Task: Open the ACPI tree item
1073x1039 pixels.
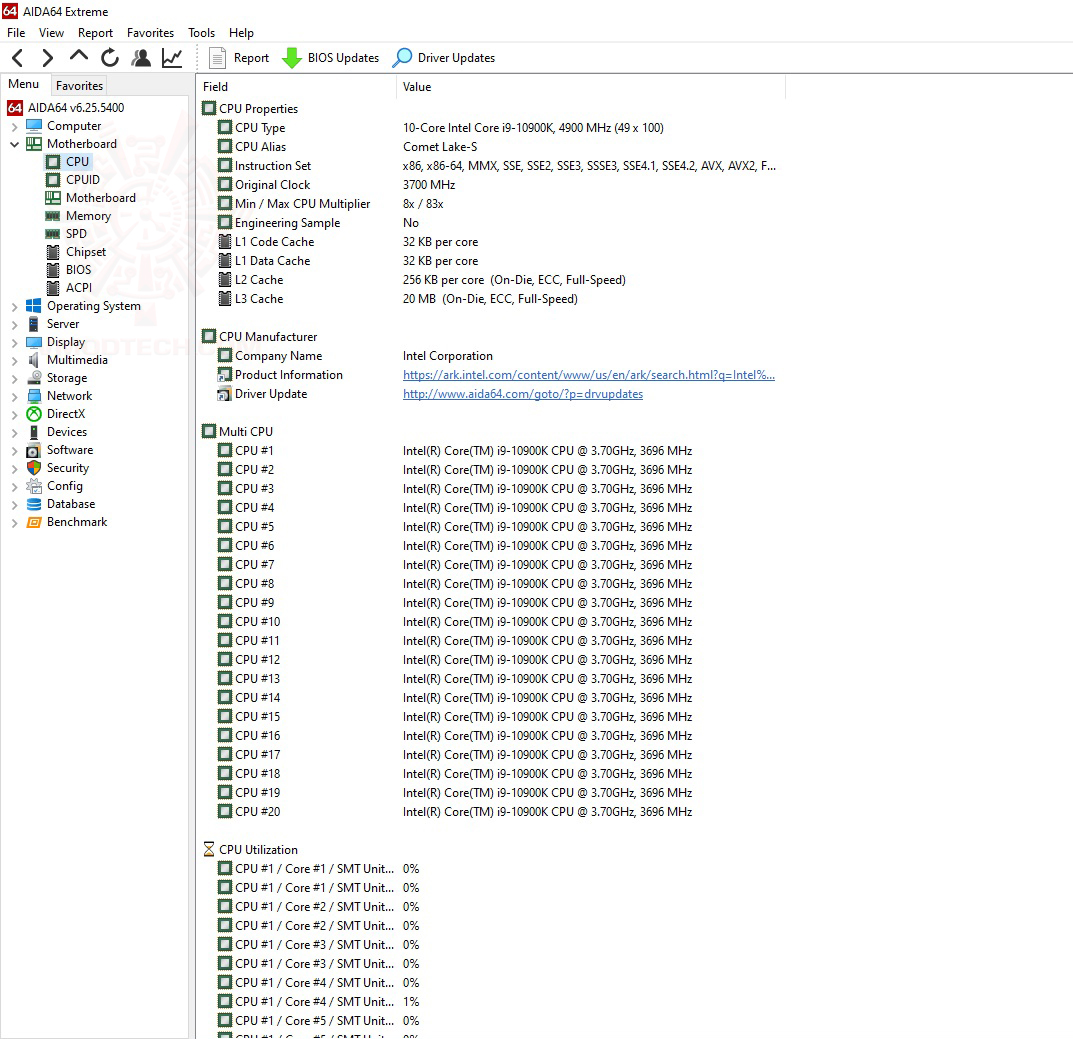Action: (69, 287)
